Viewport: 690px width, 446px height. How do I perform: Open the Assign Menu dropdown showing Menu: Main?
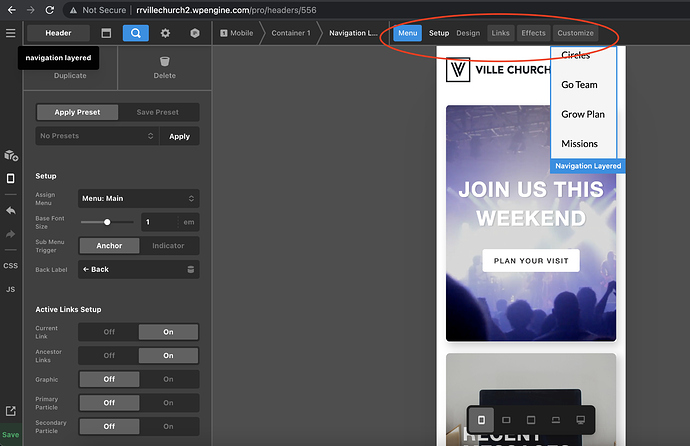click(138, 199)
